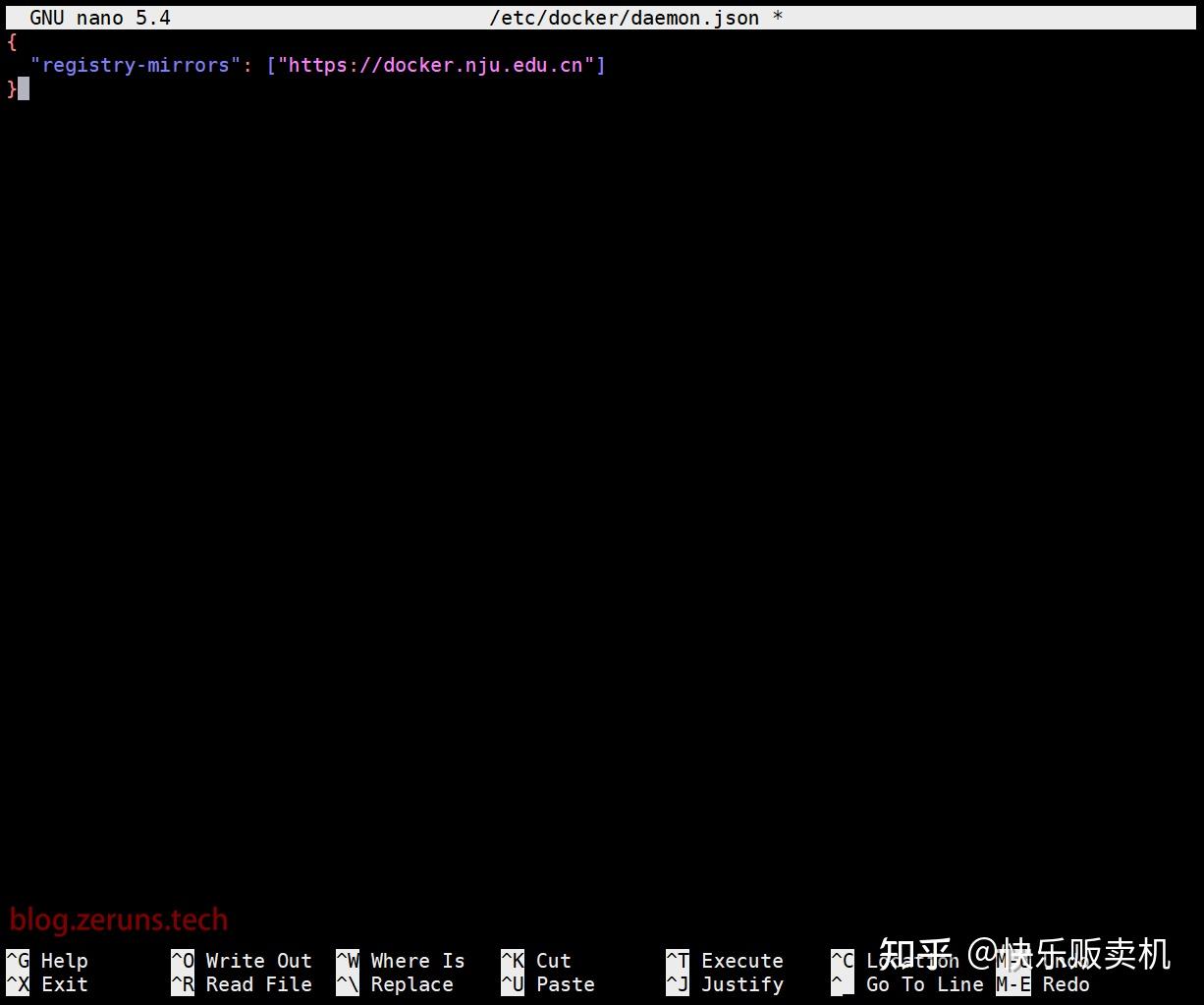
Task: Click the ^X key shortcut indicator
Action: [14, 983]
